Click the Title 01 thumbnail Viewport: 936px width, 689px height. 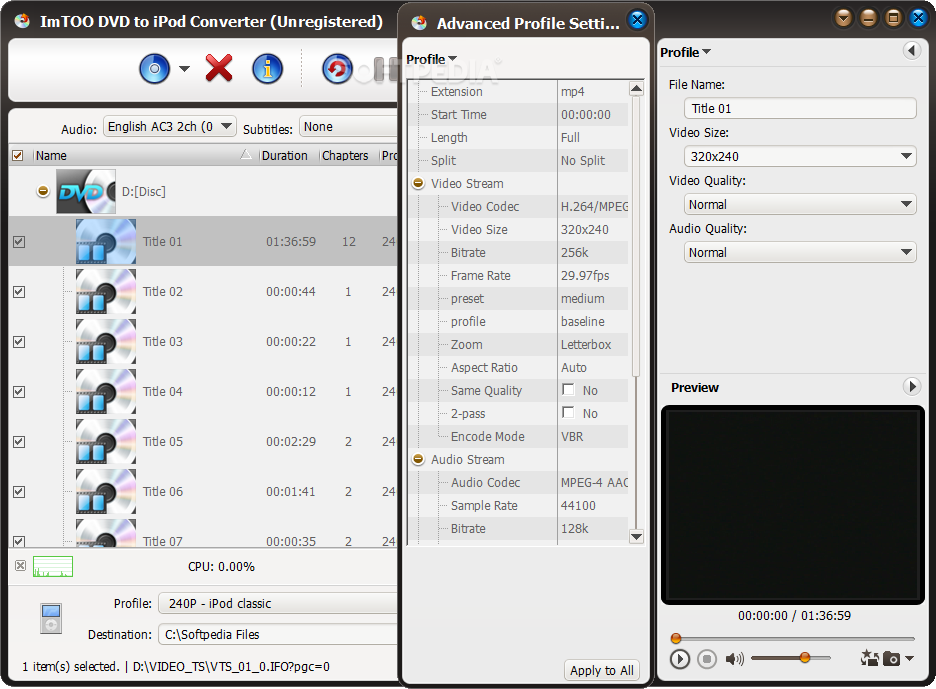106,242
